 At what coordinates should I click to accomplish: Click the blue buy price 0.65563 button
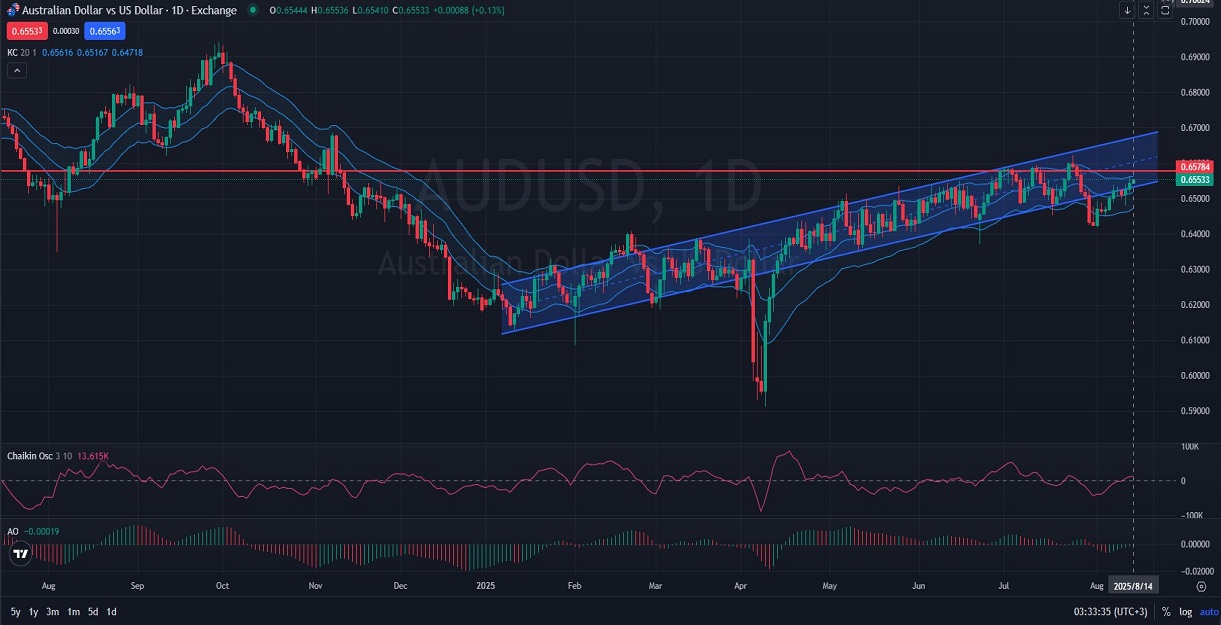[x=104, y=32]
